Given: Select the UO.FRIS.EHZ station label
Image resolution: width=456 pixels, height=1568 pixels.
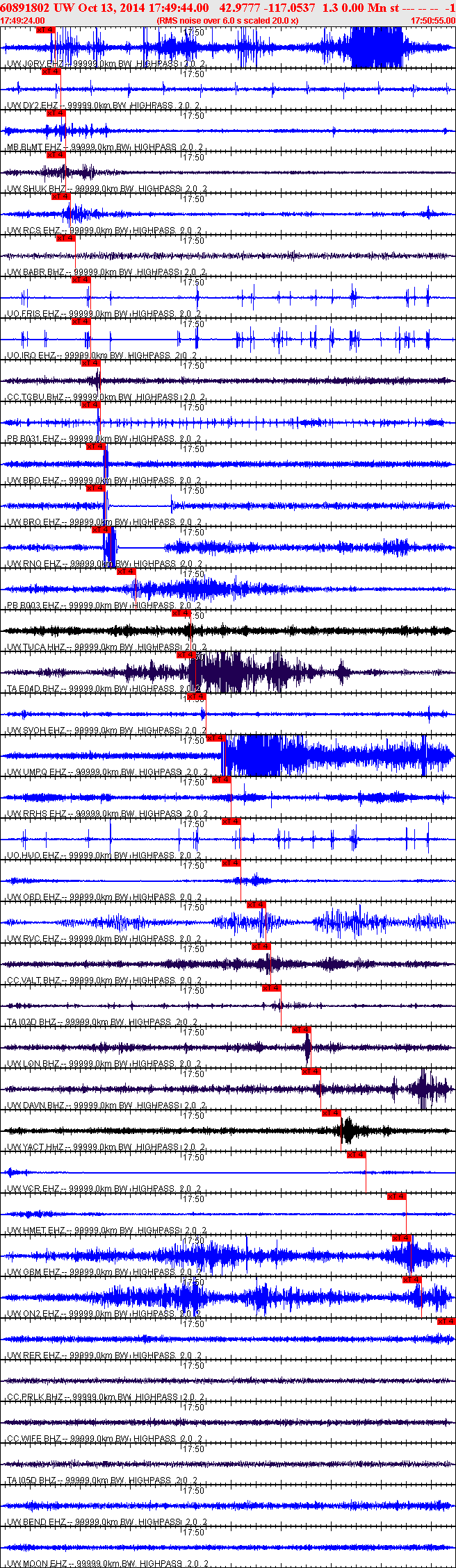Looking at the screenshot, I should pos(33,314).
